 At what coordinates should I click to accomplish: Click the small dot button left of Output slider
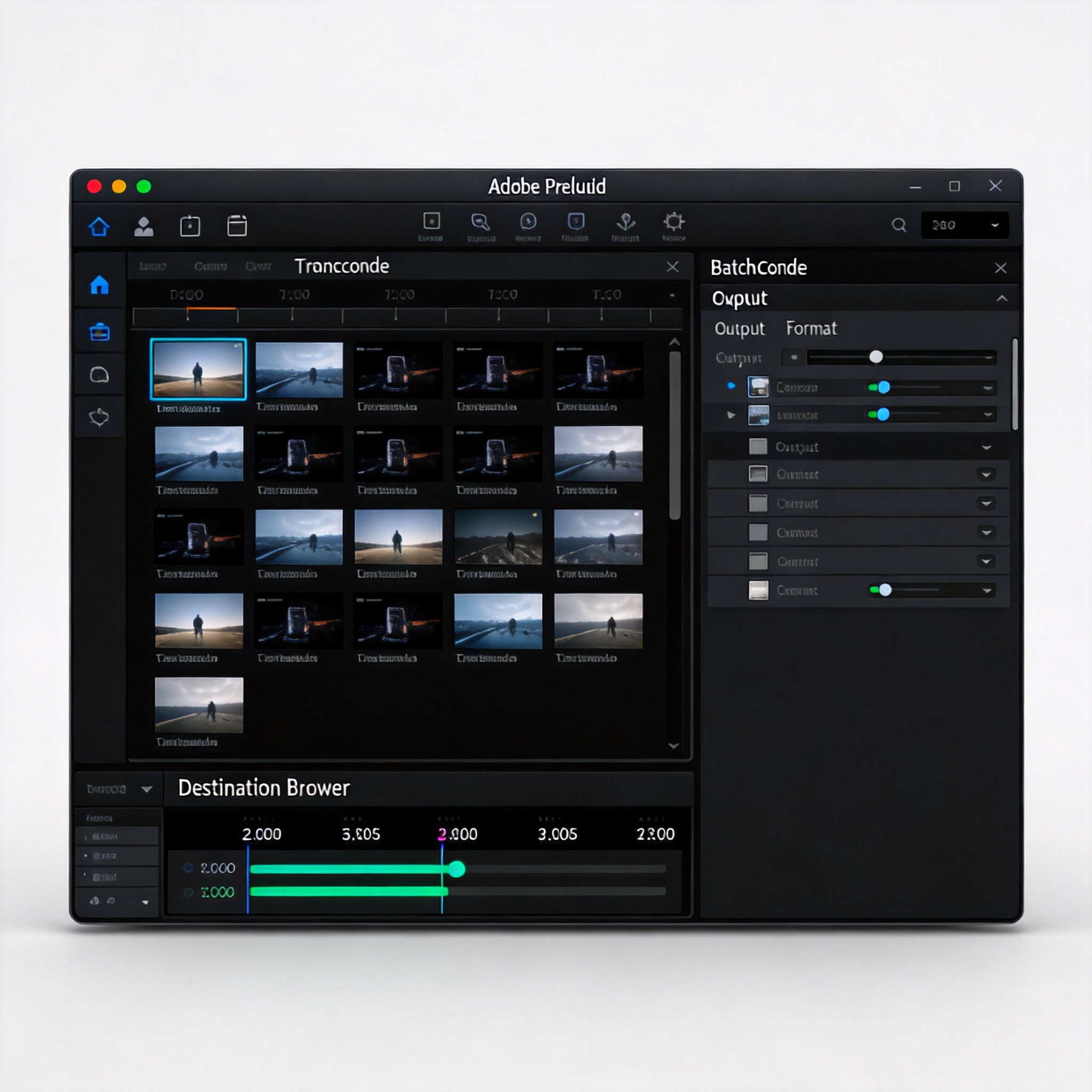[x=794, y=357]
